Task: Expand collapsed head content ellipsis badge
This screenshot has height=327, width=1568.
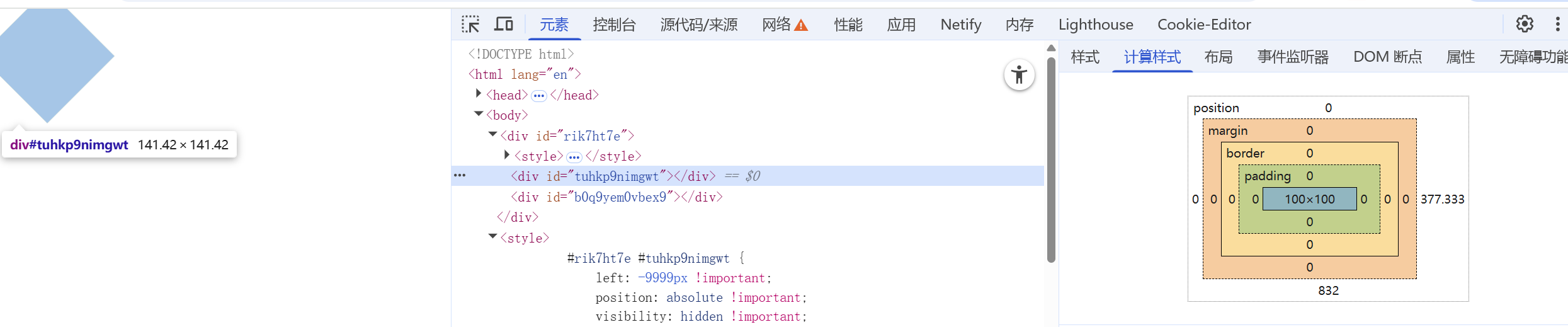Action: coord(538,96)
